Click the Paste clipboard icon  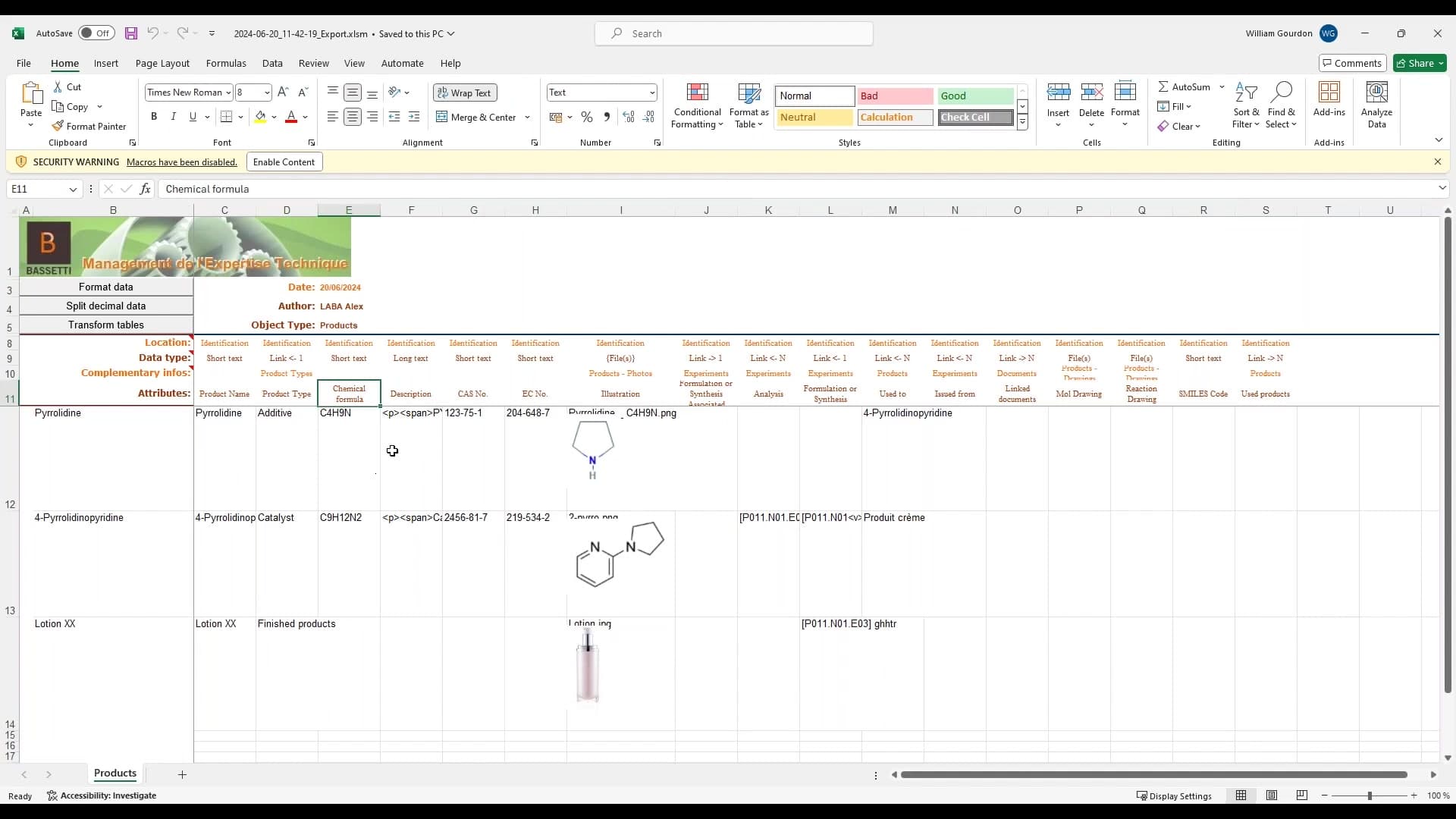(x=31, y=93)
